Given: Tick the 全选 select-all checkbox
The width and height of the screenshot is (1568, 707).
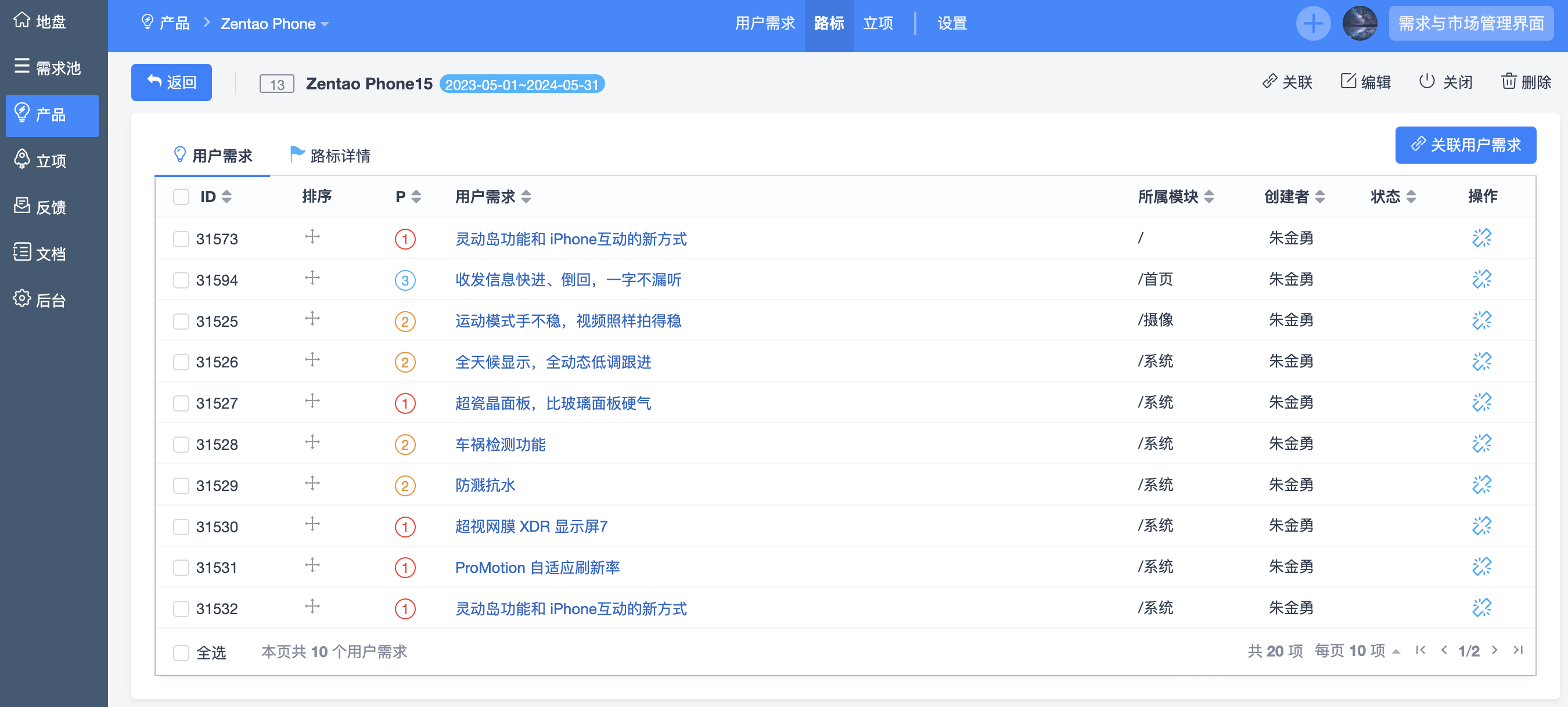Looking at the screenshot, I should click(181, 652).
